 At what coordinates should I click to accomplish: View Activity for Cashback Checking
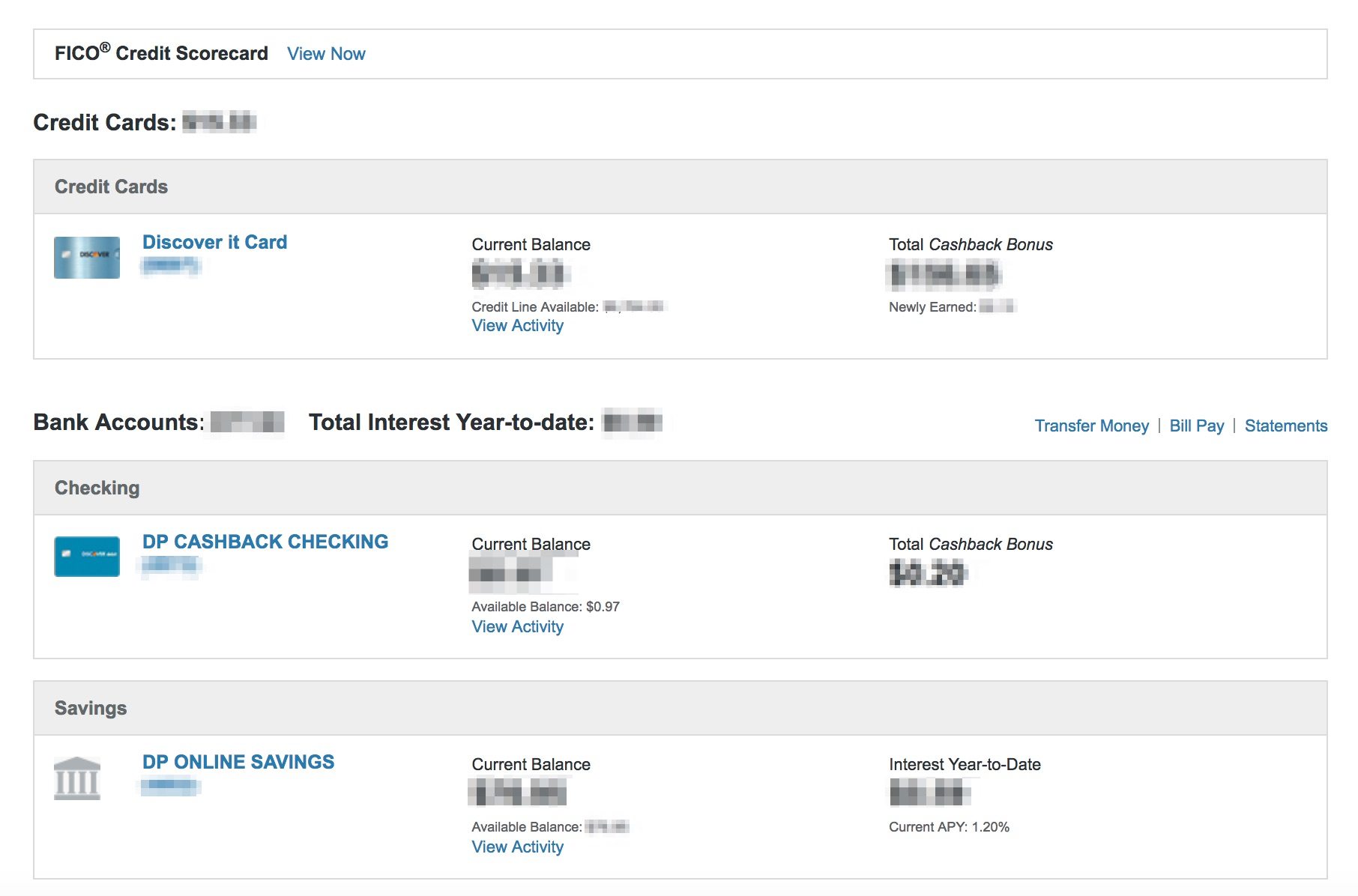[517, 627]
